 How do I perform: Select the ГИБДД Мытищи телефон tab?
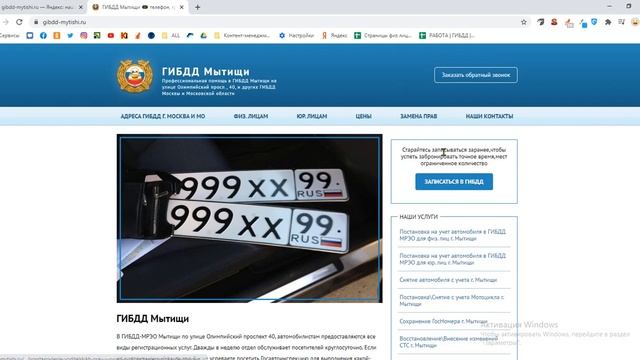[x=138, y=7]
